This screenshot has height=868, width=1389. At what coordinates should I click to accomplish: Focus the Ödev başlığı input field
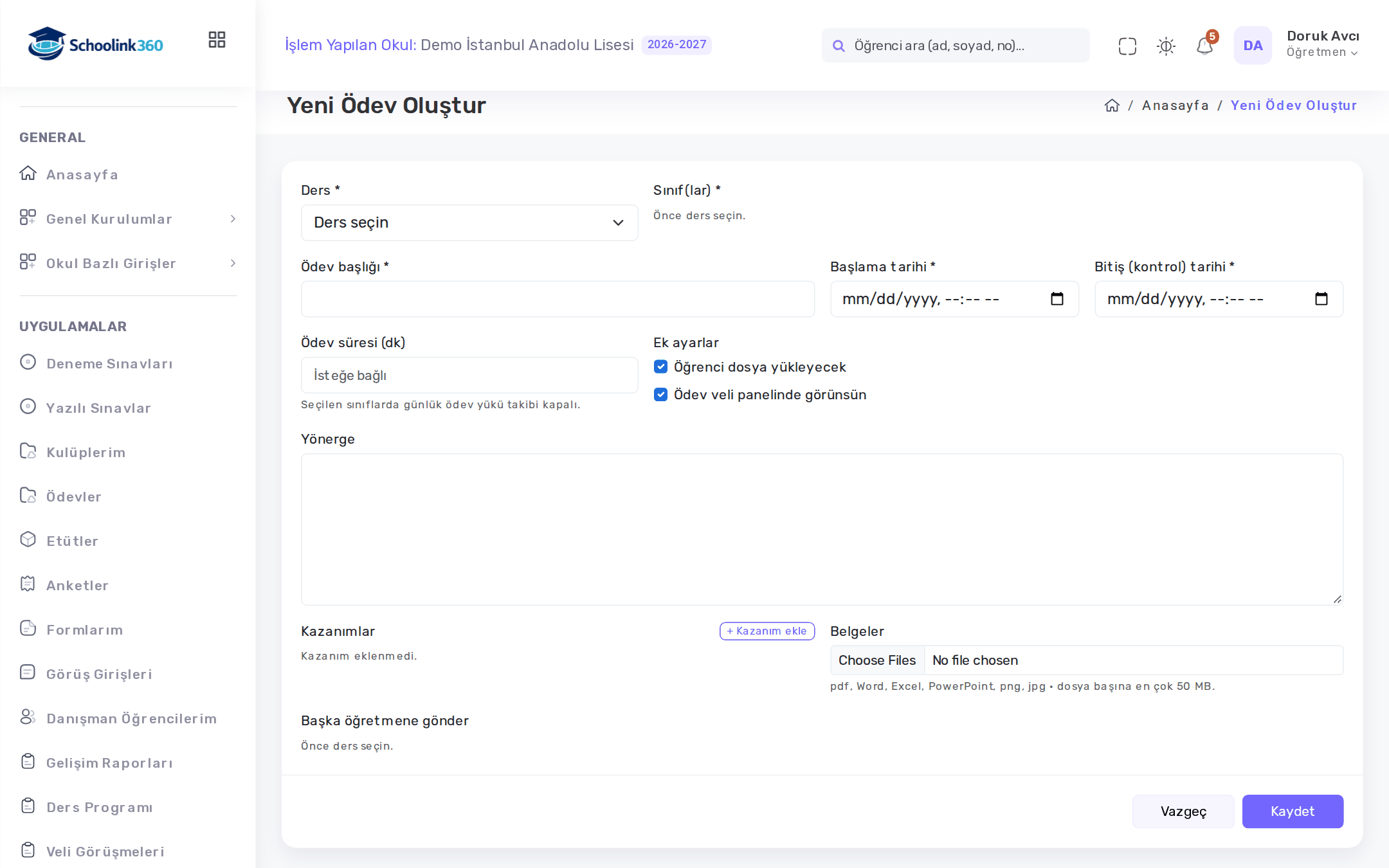point(558,299)
